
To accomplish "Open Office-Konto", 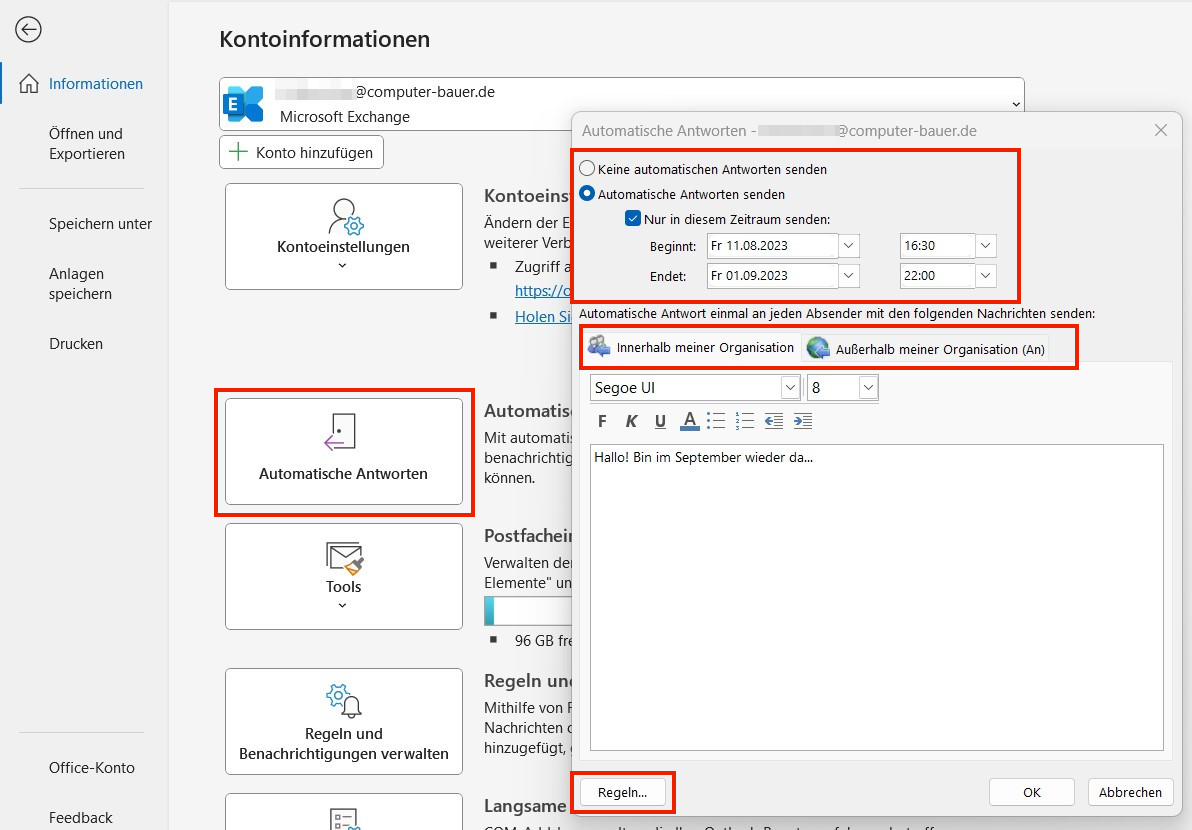I will point(91,768).
